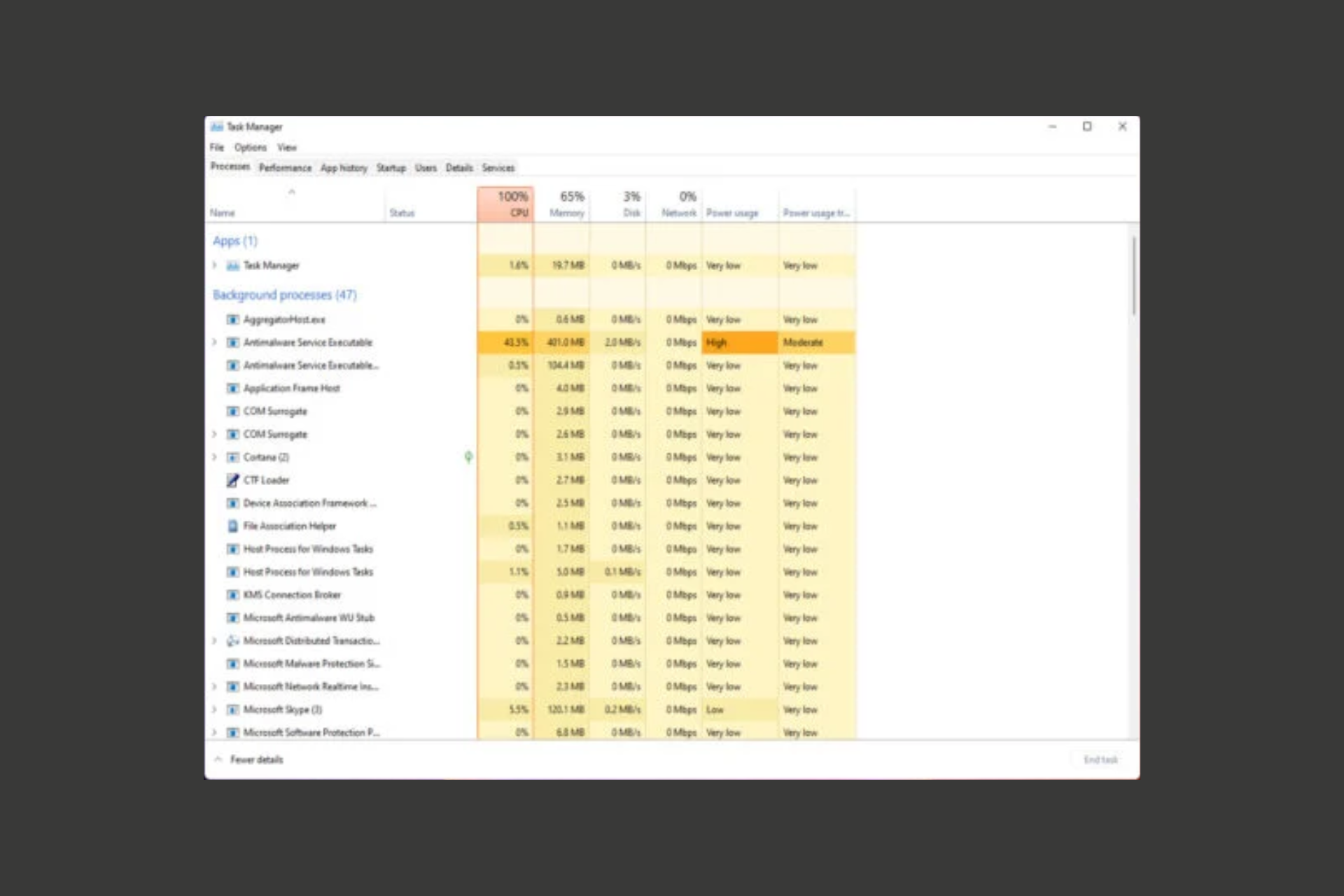The width and height of the screenshot is (1344, 896).
Task: Click the icon of the 104.4 MB Antimalware row
Action: (x=233, y=365)
